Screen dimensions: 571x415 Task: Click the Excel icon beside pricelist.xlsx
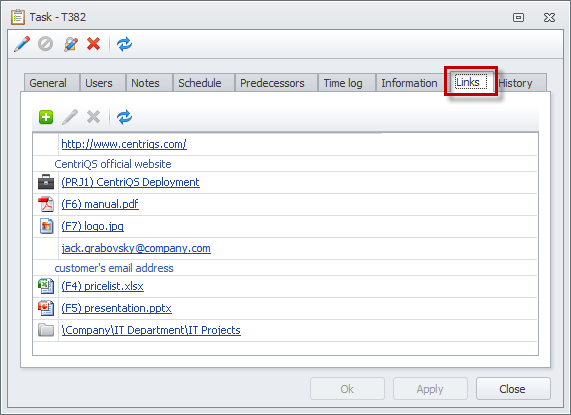pyautogui.click(x=46, y=286)
